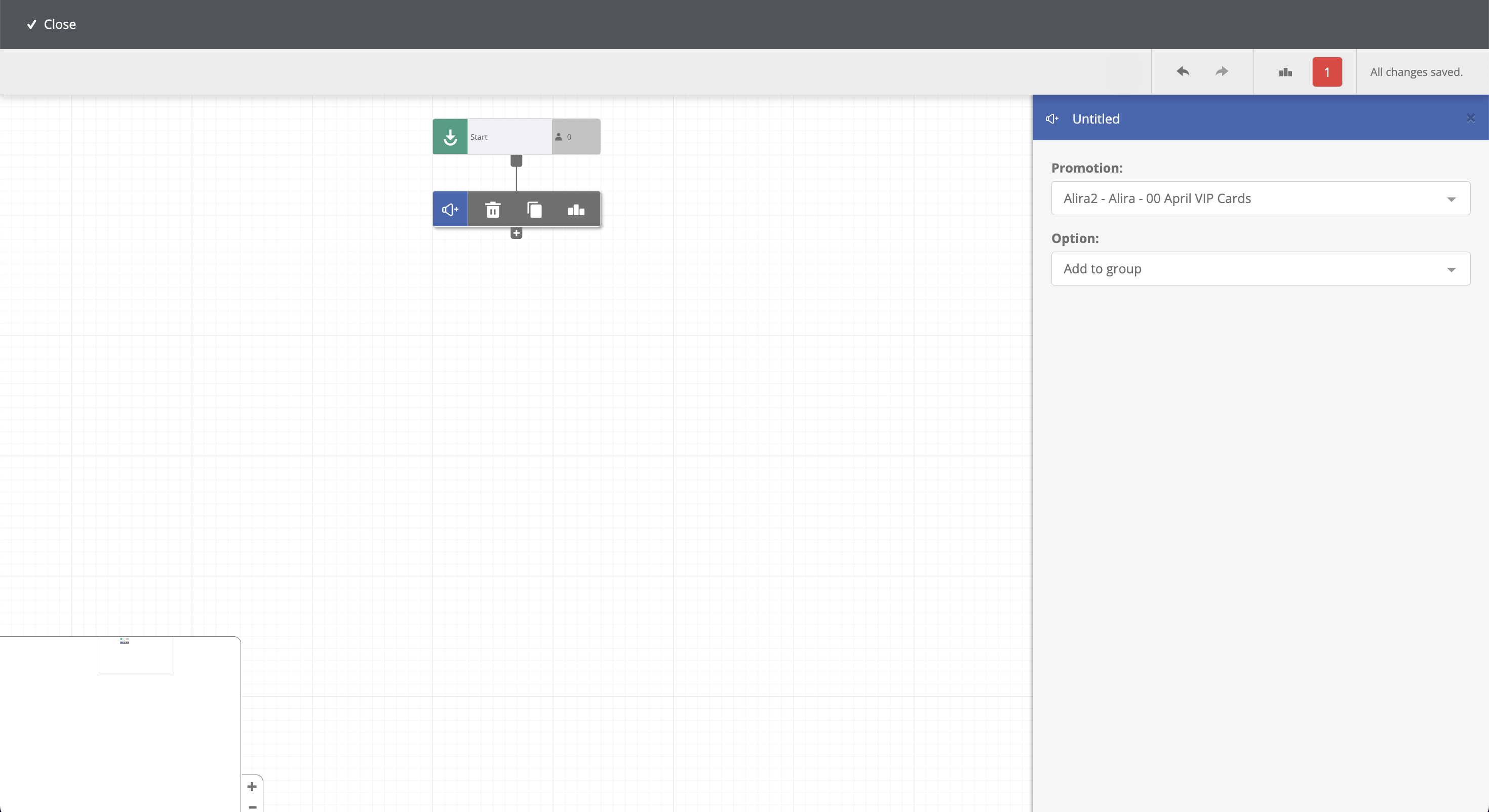
Task: Select 'Alira2 - Alira - 00 April VIP Cards' promotion
Action: (x=1259, y=198)
